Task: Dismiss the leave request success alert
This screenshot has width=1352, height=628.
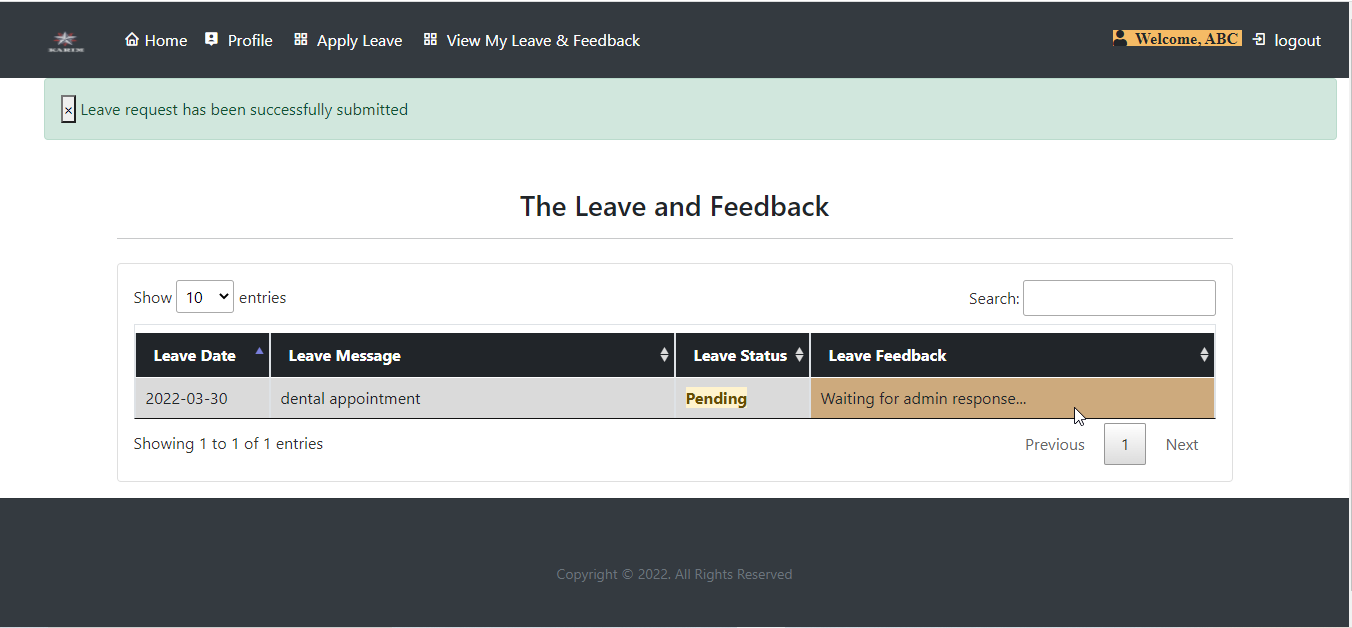Action: 67,109
